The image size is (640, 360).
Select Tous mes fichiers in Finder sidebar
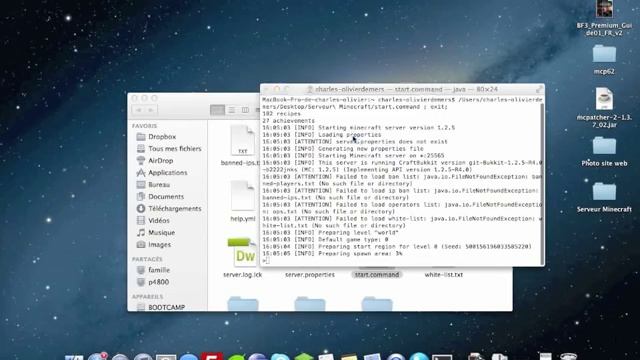click(174, 149)
